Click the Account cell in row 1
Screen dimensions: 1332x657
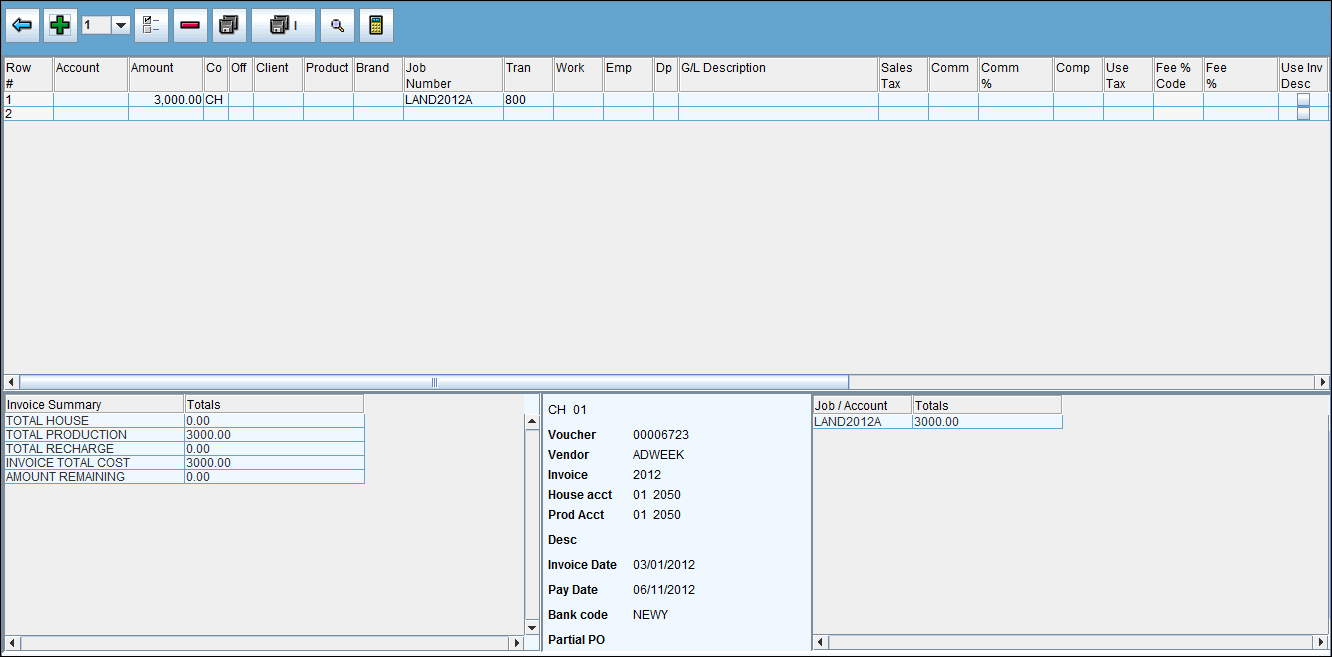[91, 100]
